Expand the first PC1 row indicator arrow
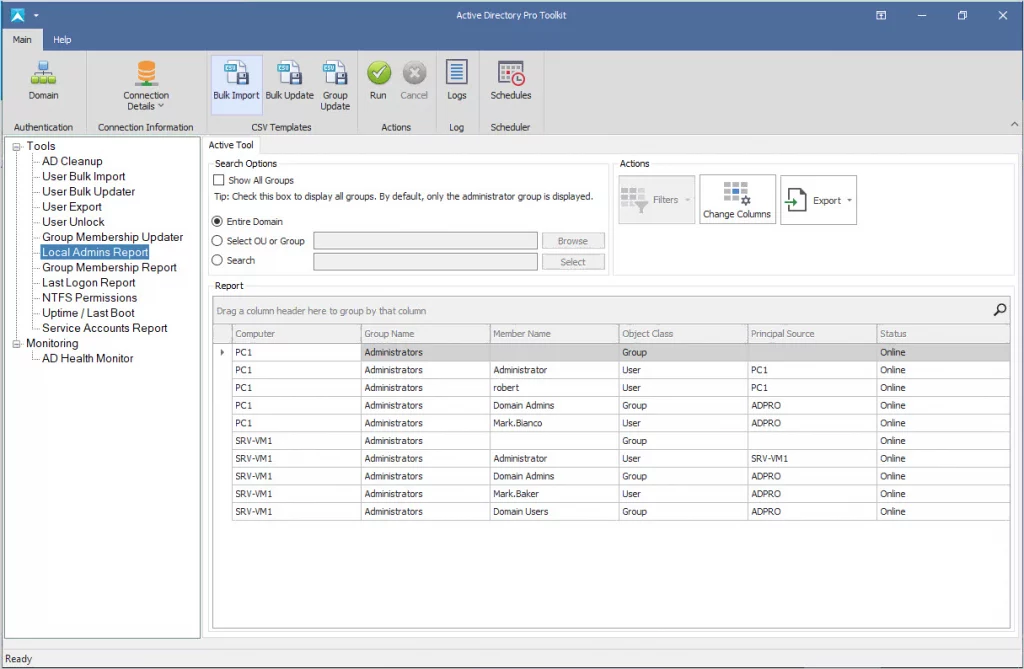Viewport: 1024px width, 669px height. click(222, 352)
